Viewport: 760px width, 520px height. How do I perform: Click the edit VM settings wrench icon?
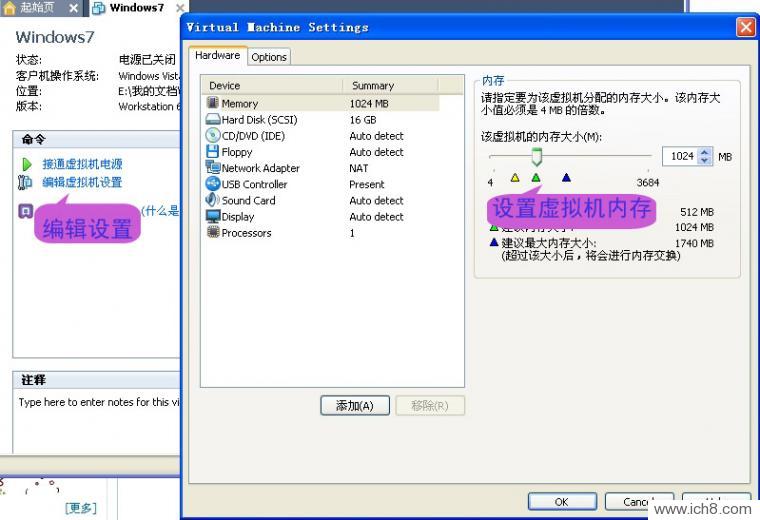tap(25, 182)
